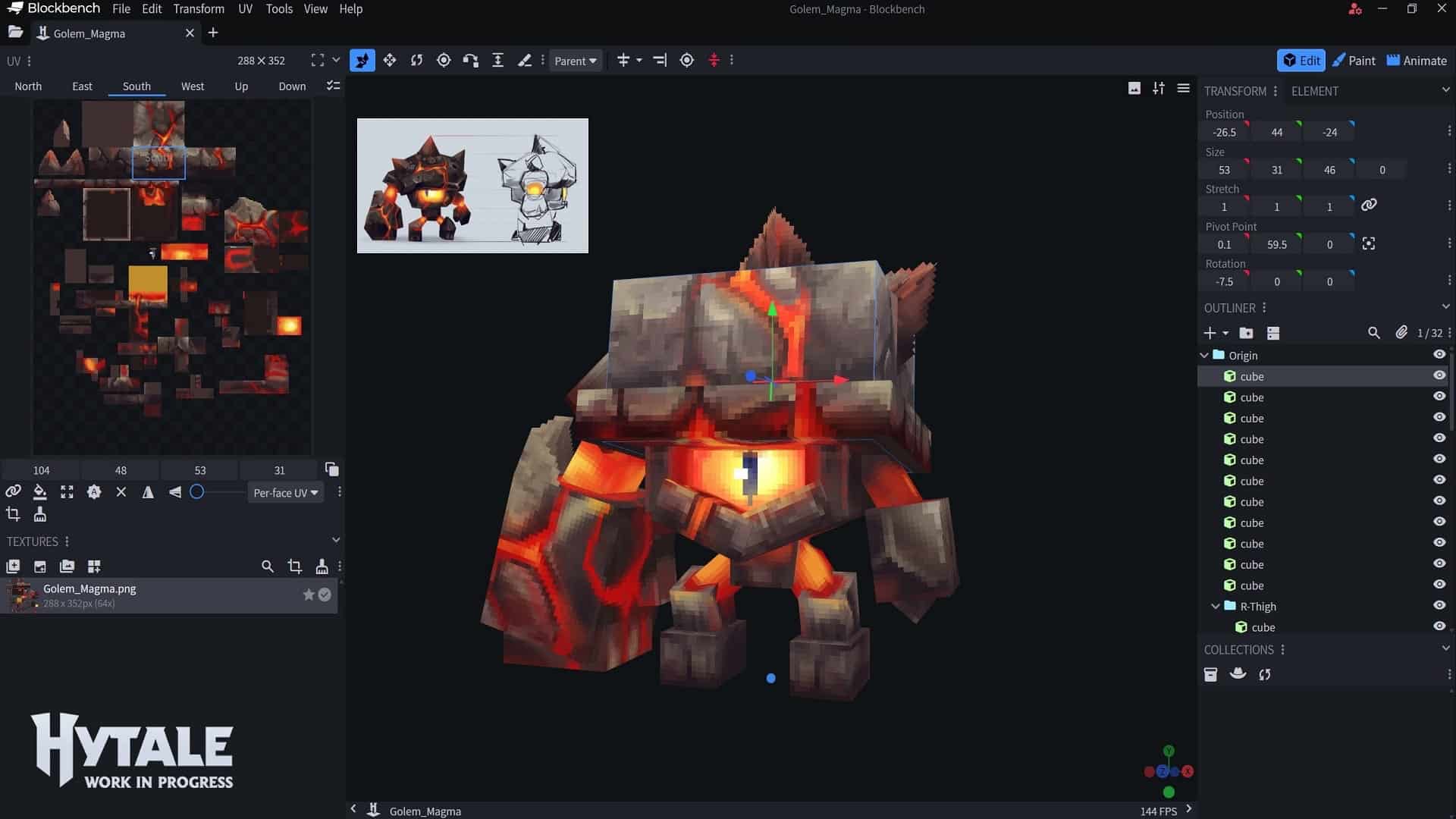The image size is (1456, 819).
Task: Select the Move tool in the toolbar
Action: [x=390, y=60]
